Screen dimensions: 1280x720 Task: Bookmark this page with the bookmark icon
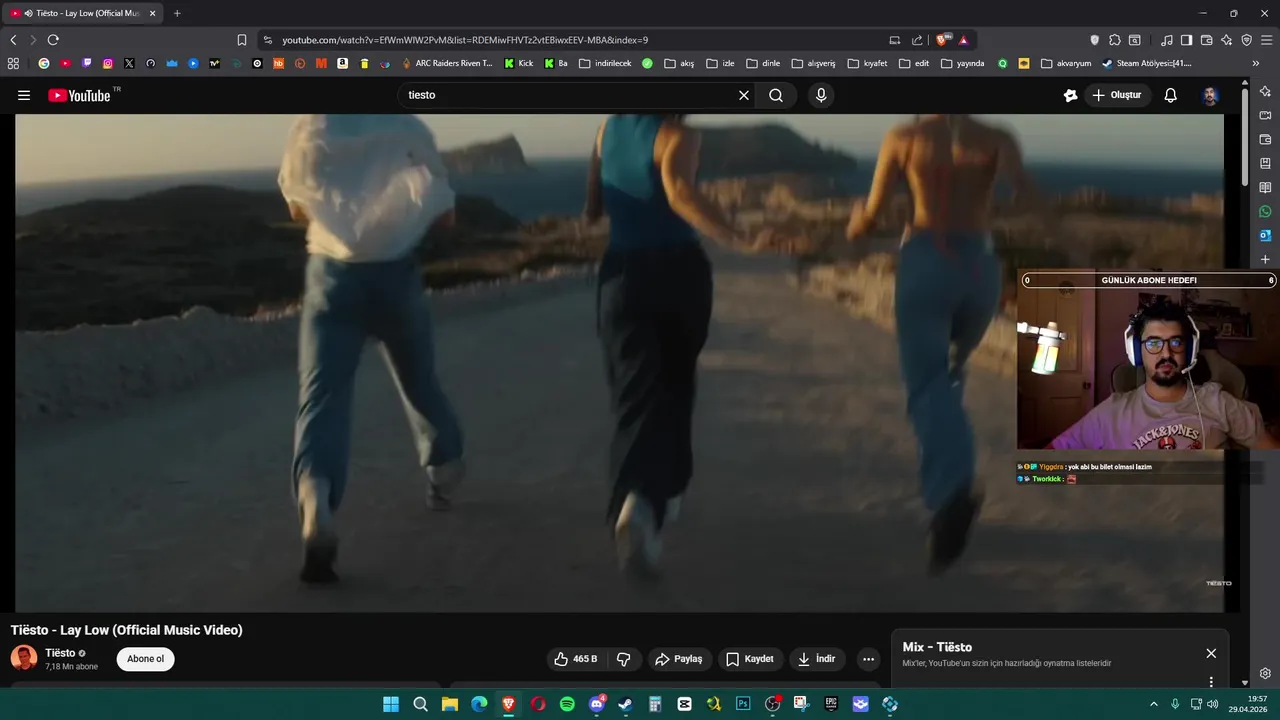click(242, 40)
